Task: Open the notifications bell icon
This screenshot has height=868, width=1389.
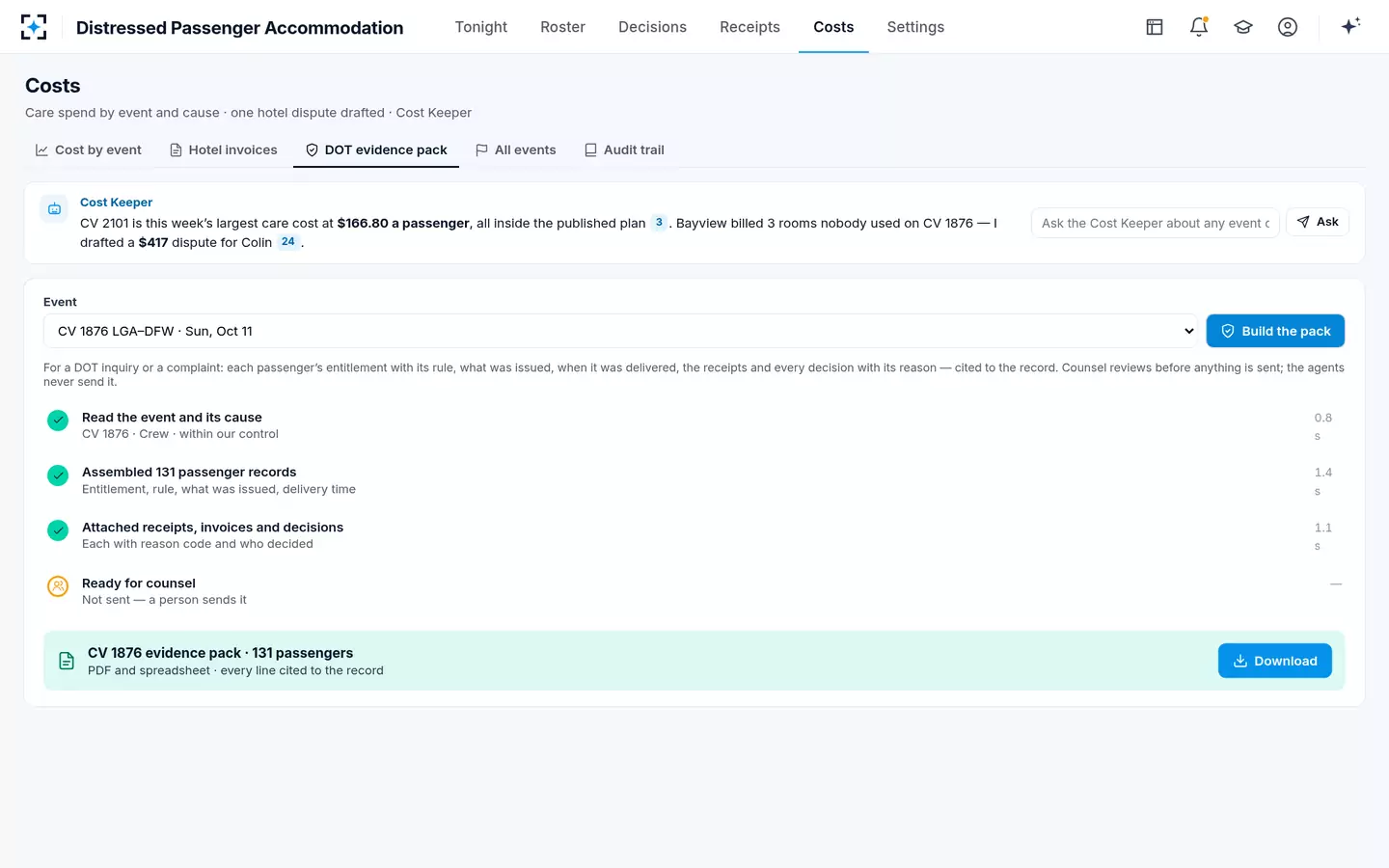Action: point(1199,27)
